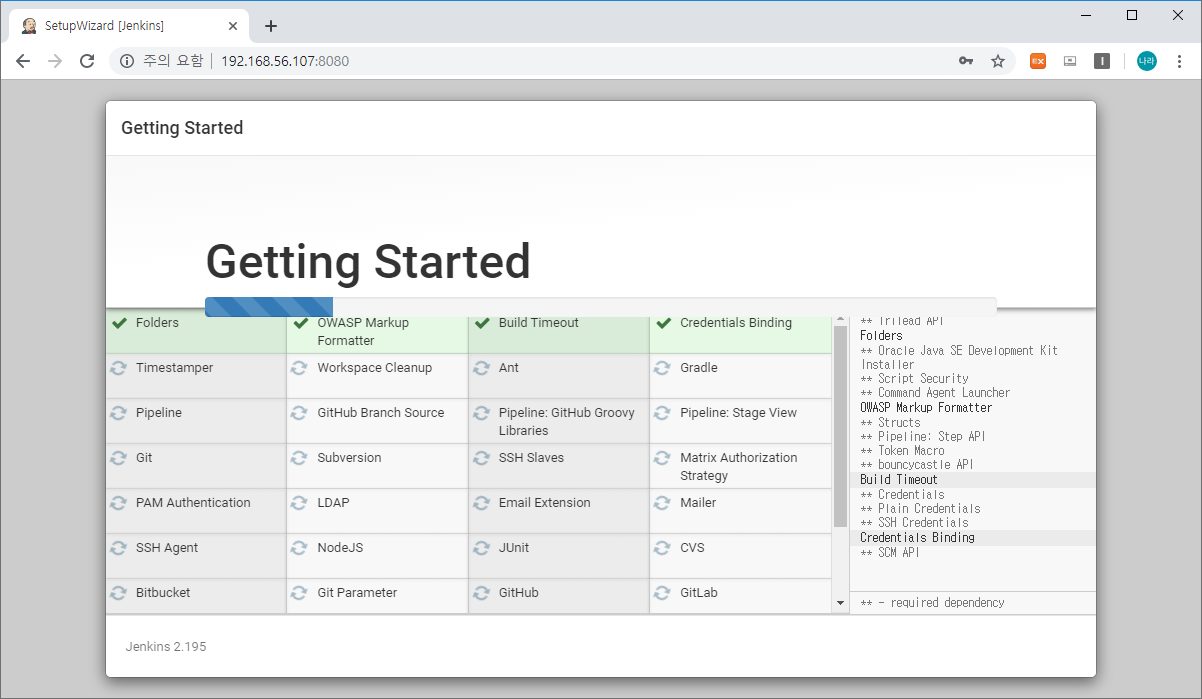Click the '** SSH Credentials' log line
This screenshot has height=699, width=1202.
coord(914,523)
